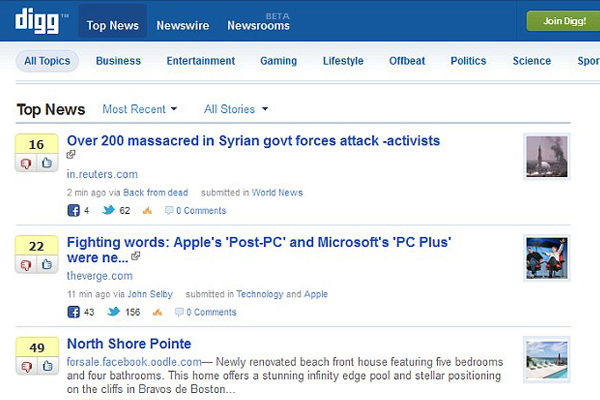Click flame icon under the Syrian story
The height and width of the screenshot is (400, 600).
147,210
